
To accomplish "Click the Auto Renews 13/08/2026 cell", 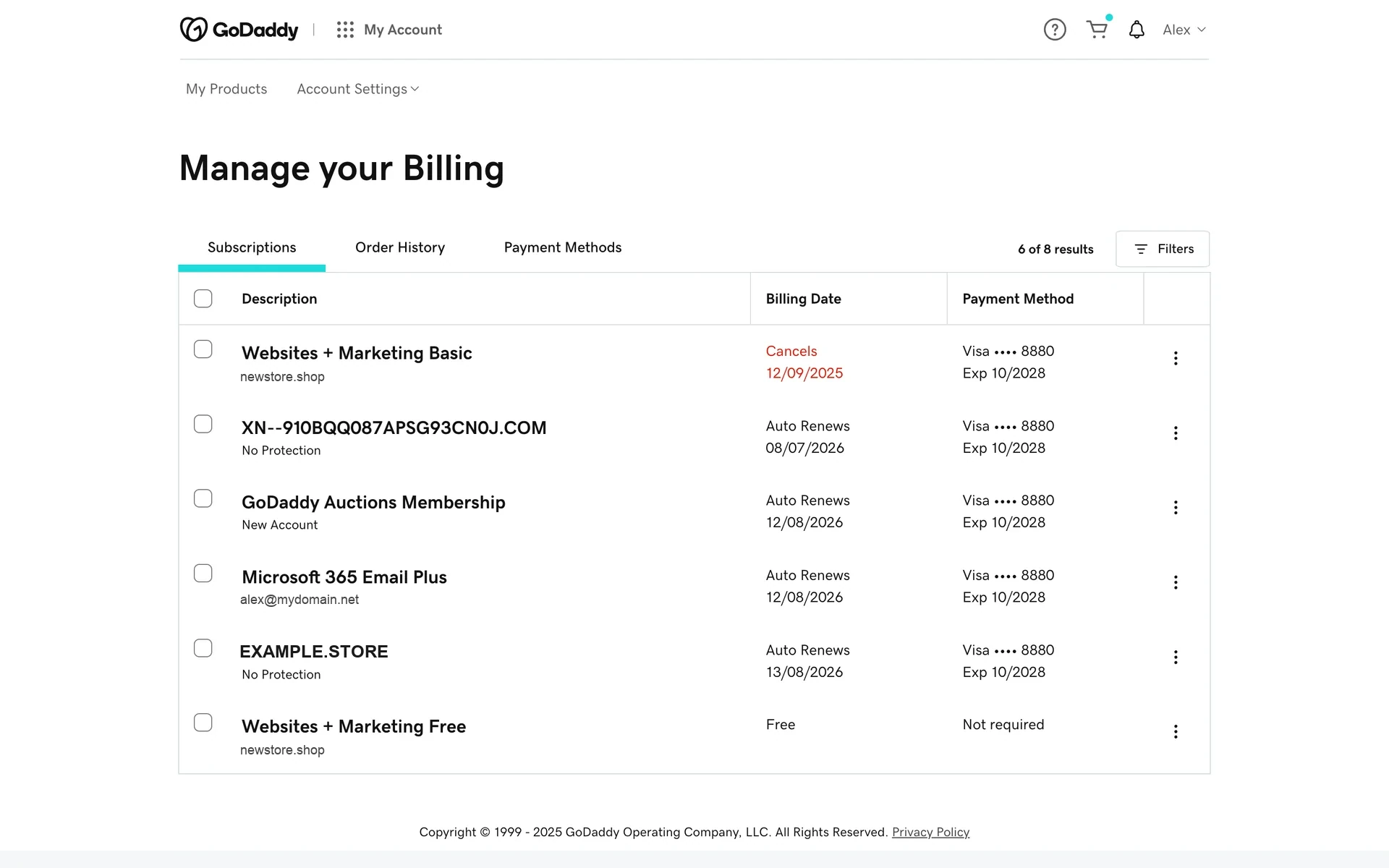I will pyautogui.click(x=807, y=661).
